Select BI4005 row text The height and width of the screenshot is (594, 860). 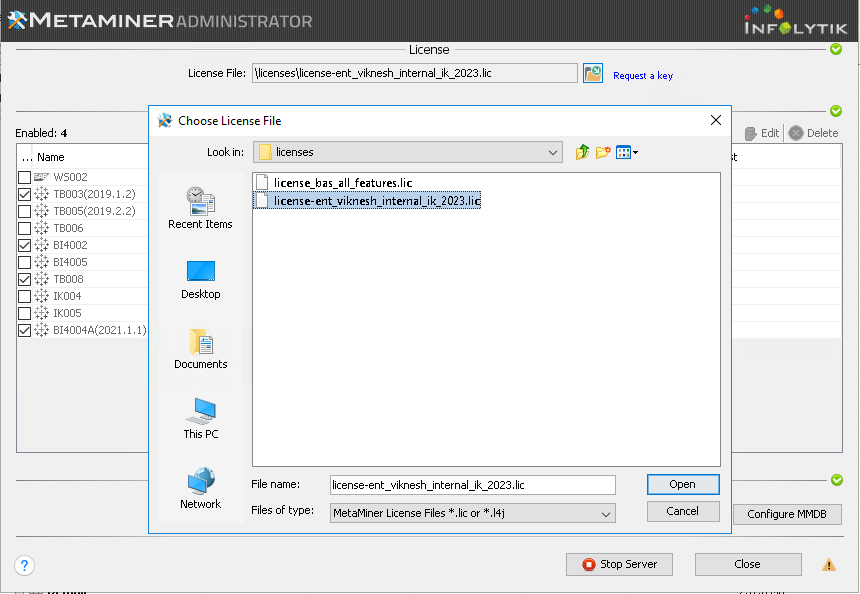click(x=70, y=262)
